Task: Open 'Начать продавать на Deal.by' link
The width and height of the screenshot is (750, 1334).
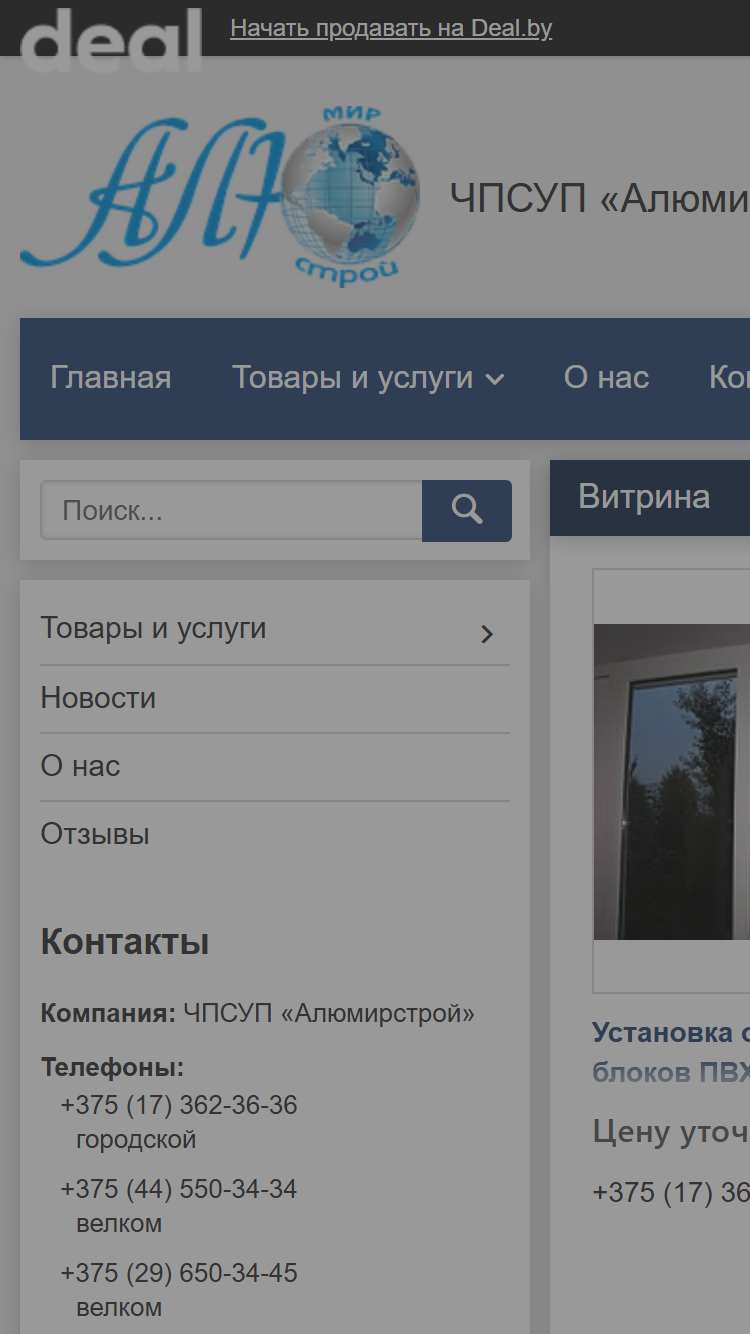Action: click(x=391, y=28)
